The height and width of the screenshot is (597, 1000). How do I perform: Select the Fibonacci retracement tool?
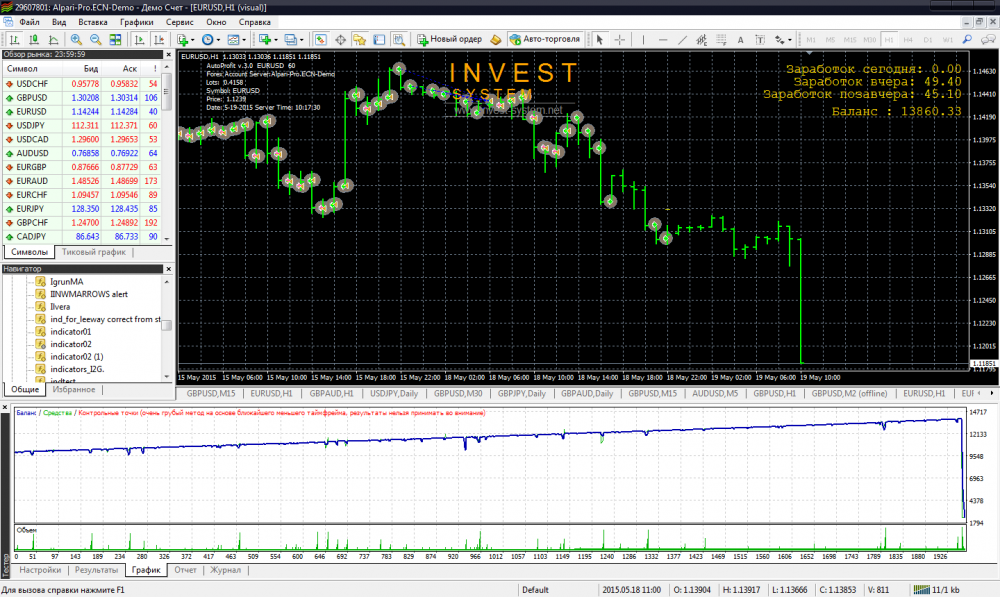pyautogui.click(x=721, y=40)
